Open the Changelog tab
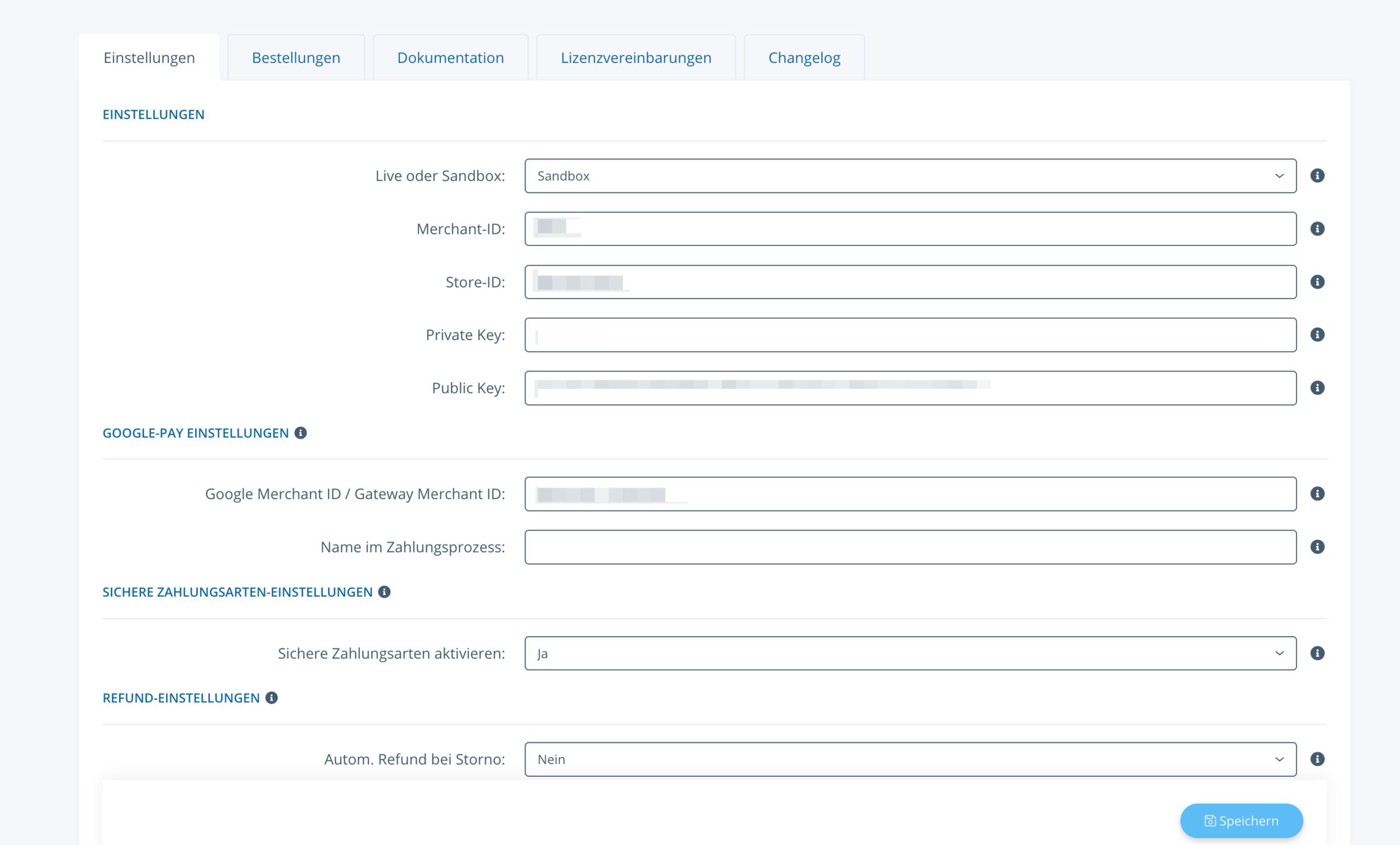The width and height of the screenshot is (1400, 845). click(803, 58)
